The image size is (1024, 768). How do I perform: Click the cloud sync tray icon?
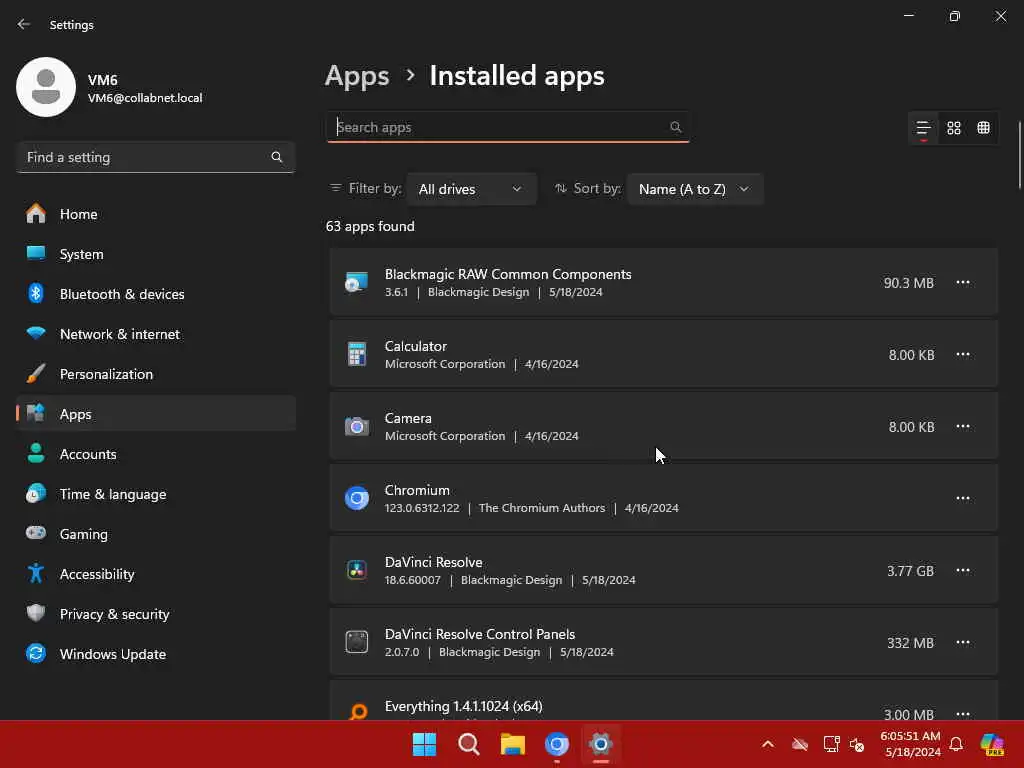click(x=800, y=744)
